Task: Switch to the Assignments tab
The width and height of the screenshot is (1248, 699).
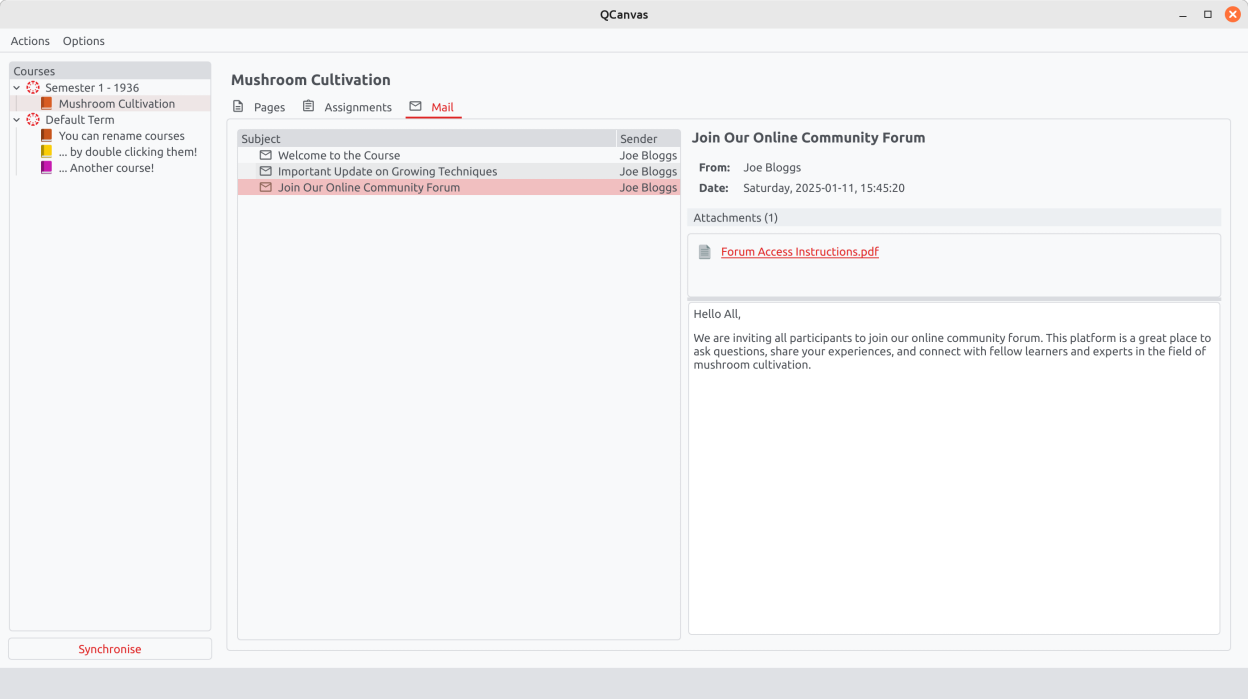Action: tap(347, 107)
